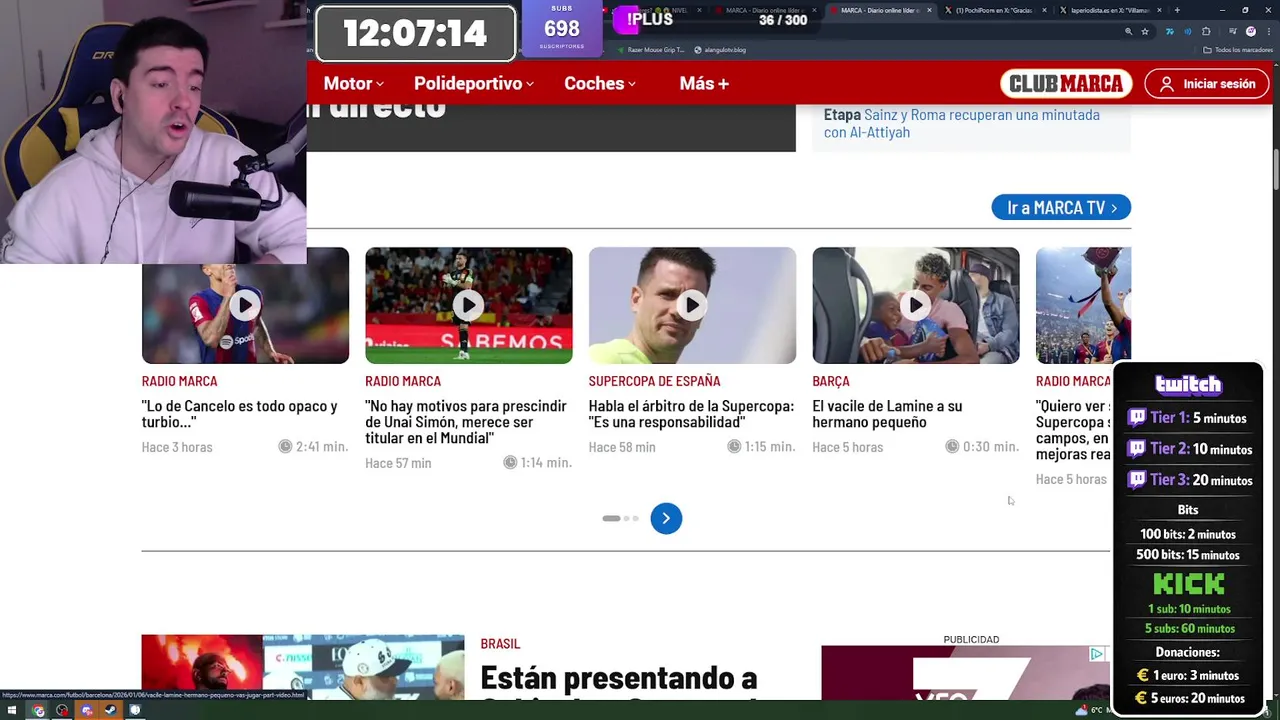
Task: Click the zoom magnifier icon in address bar
Action: click(x=1128, y=32)
